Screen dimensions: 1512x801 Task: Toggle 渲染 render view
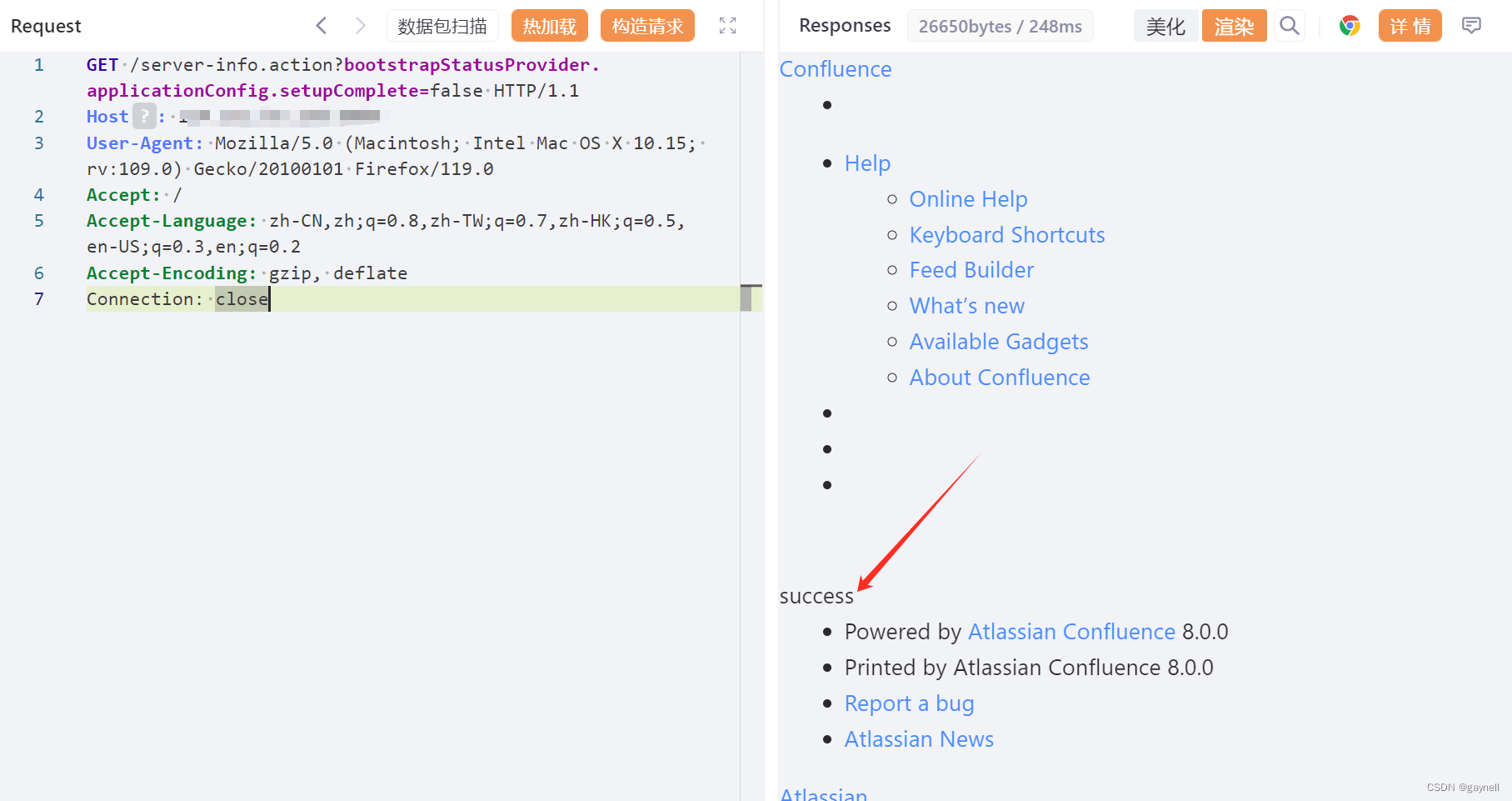click(1234, 26)
